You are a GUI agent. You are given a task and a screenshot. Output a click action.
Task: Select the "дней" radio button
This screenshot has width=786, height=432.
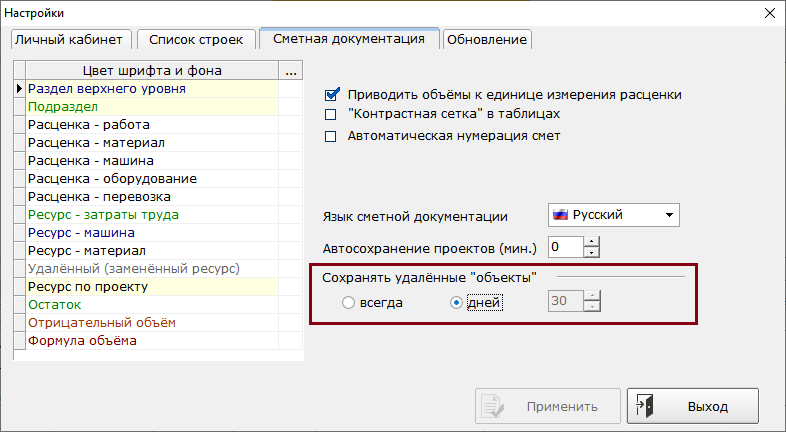pyautogui.click(x=457, y=303)
